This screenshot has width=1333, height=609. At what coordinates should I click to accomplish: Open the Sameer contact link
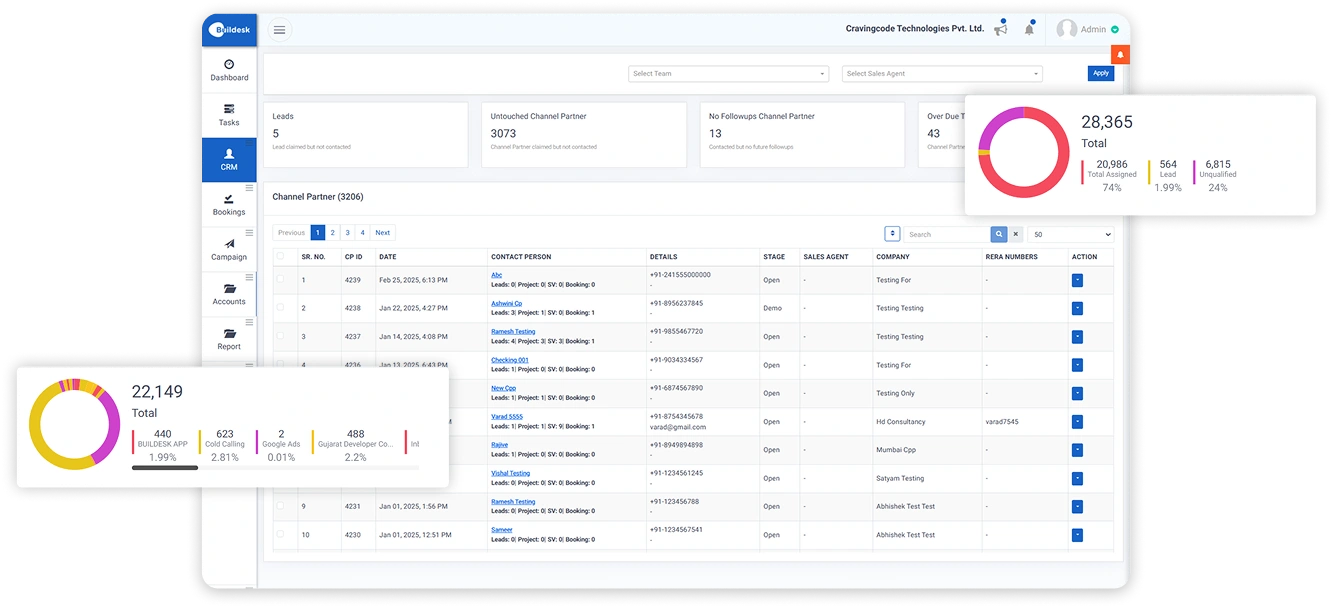click(x=502, y=530)
